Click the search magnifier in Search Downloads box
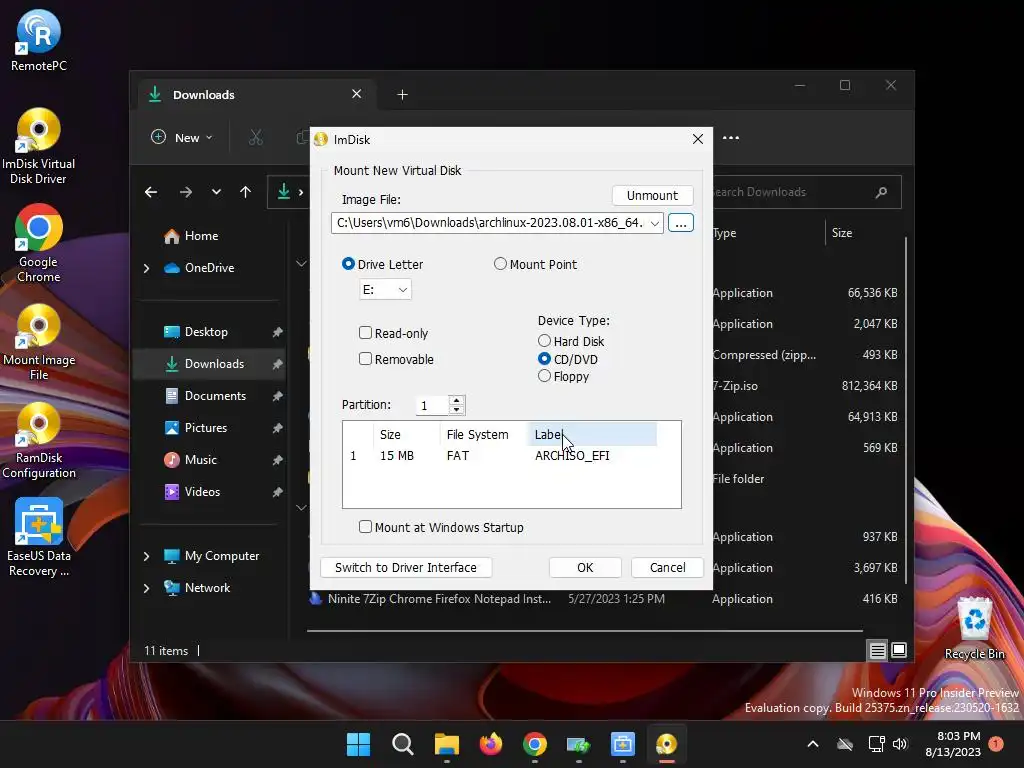This screenshot has width=1024, height=768. tap(881, 192)
